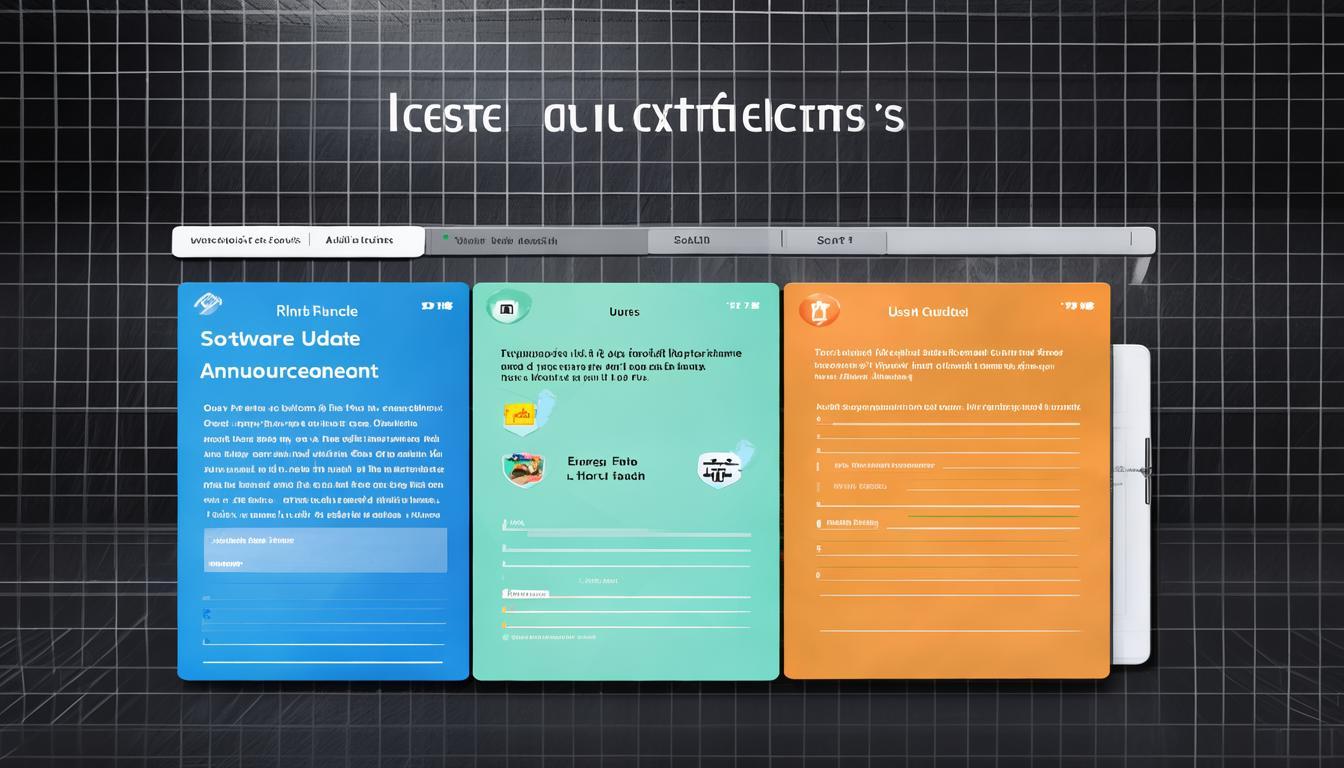Open the dark gray tab with the green dot
The image size is (1344, 768).
(x=536, y=241)
